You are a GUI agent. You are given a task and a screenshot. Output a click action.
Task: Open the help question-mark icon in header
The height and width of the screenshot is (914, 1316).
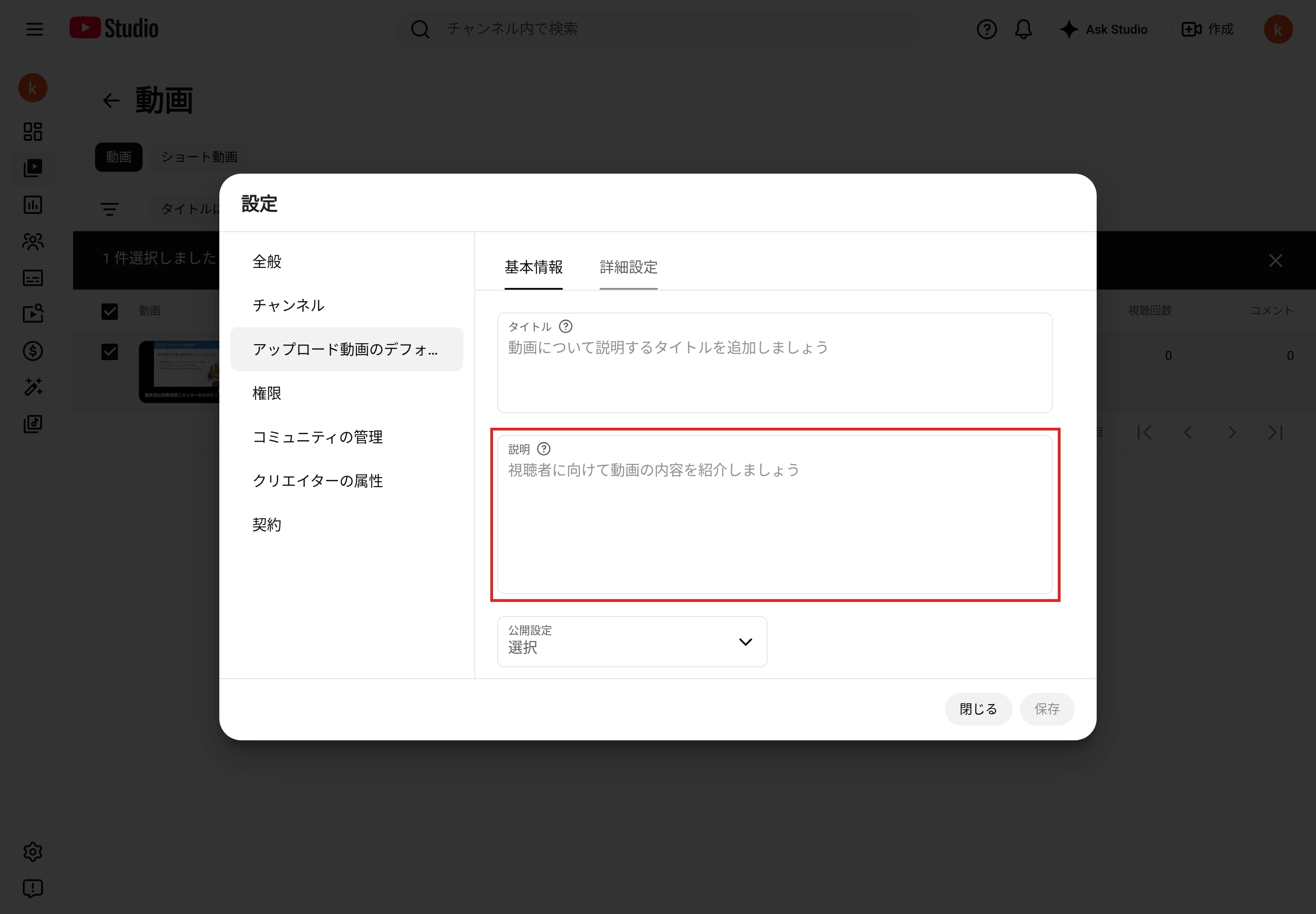987,29
